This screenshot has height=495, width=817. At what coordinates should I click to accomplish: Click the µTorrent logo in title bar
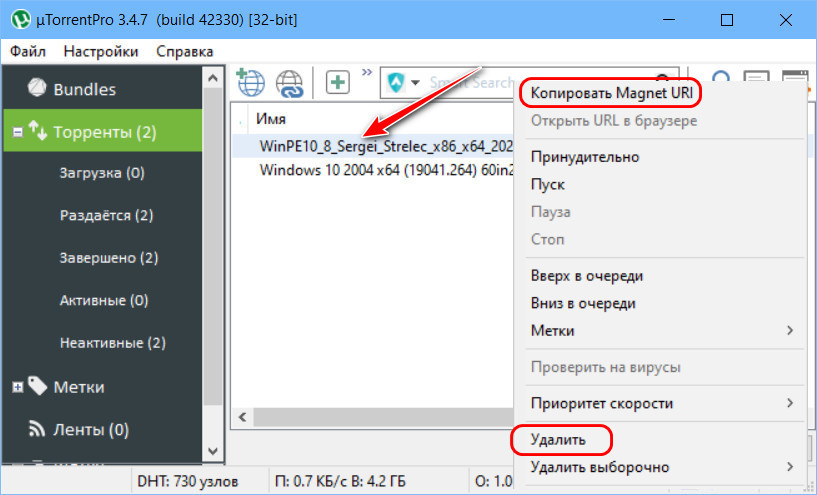[19, 19]
